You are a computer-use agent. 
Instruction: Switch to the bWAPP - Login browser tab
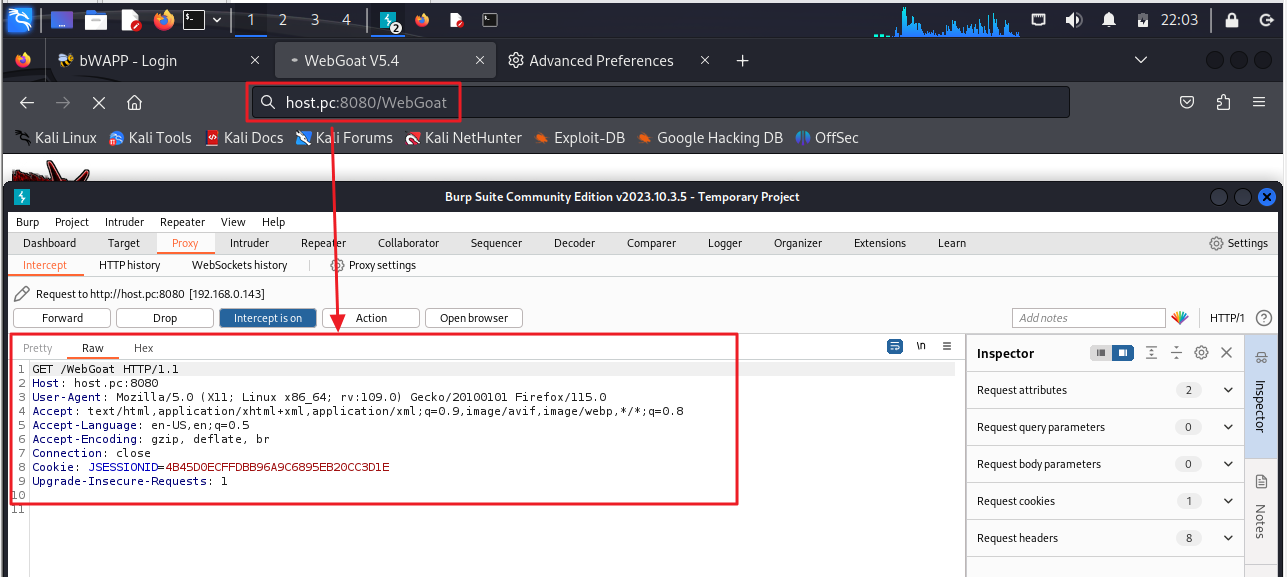click(159, 60)
